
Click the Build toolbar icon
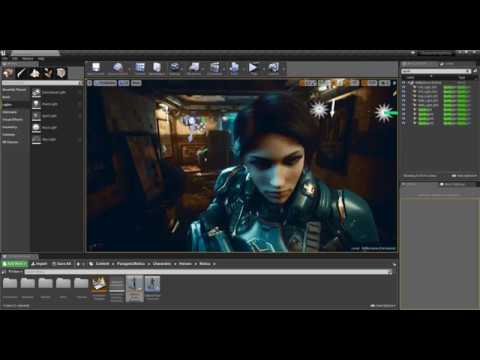point(234,69)
